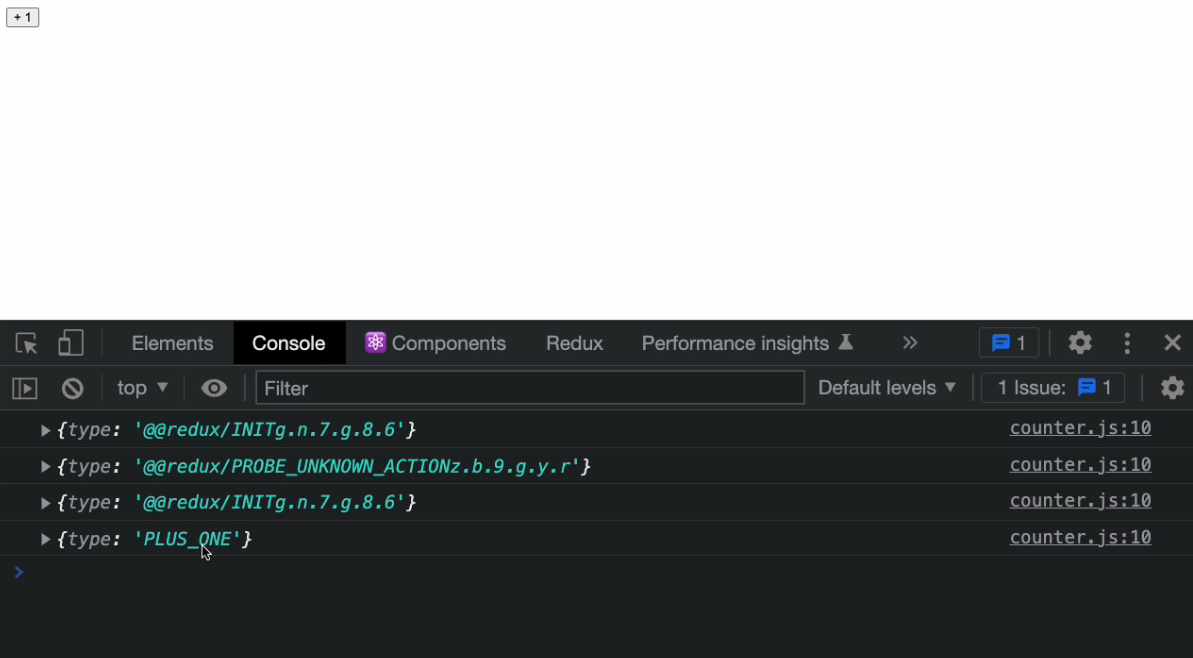The width and height of the screenshot is (1193, 658).
Task: Open console settings gear
Action: [1172, 388]
